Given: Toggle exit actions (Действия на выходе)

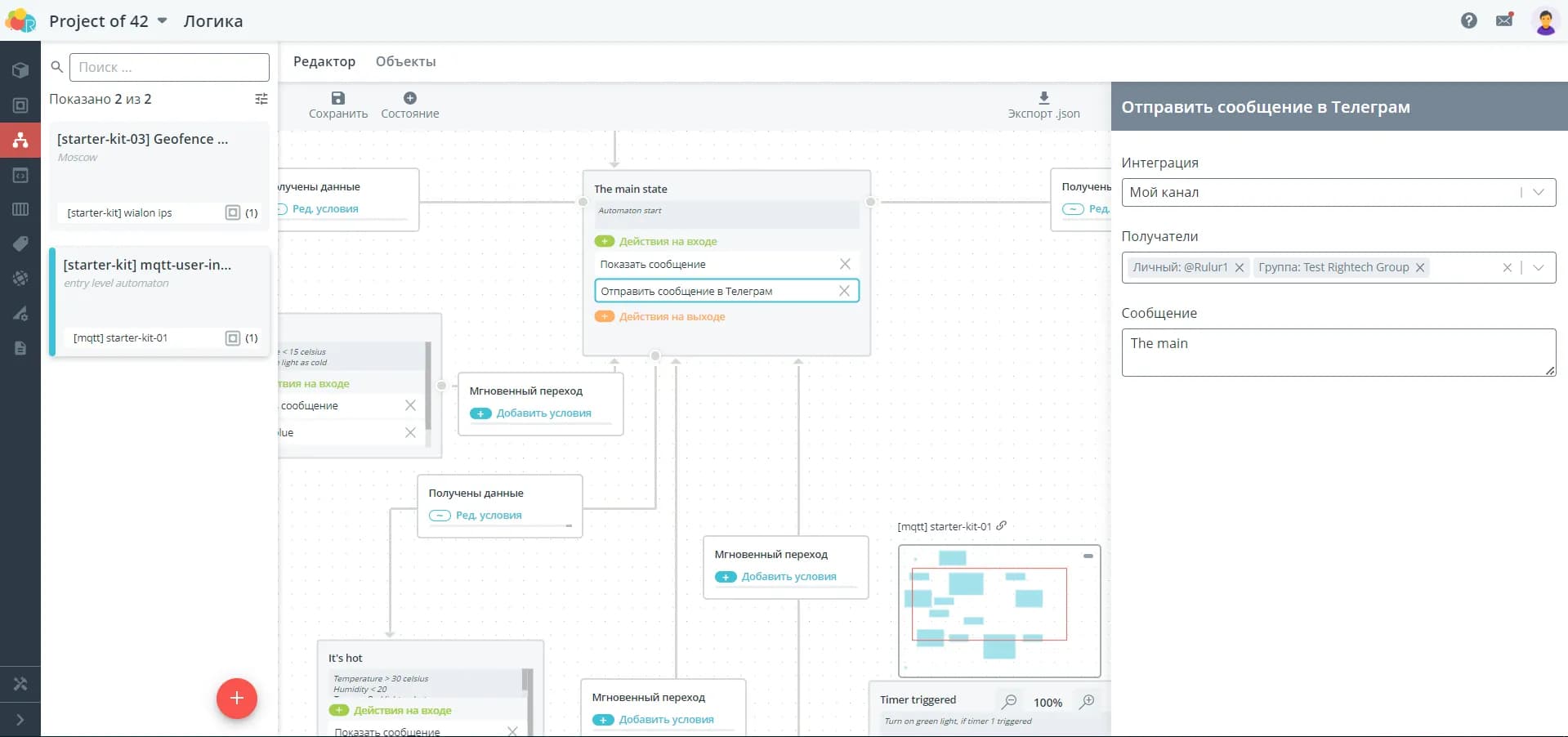Looking at the screenshot, I should (x=605, y=317).
